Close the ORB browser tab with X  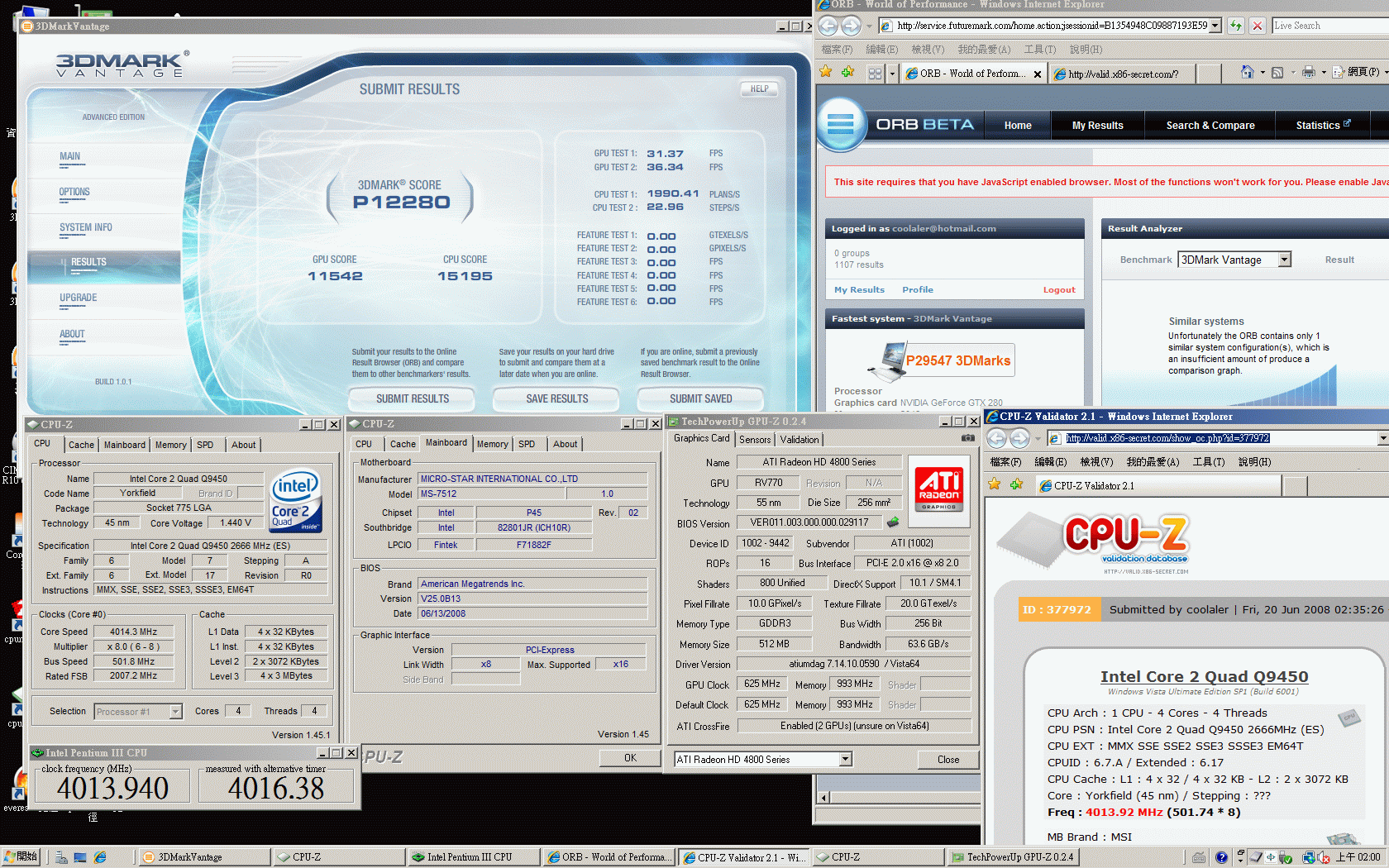tap(1038, 74)
